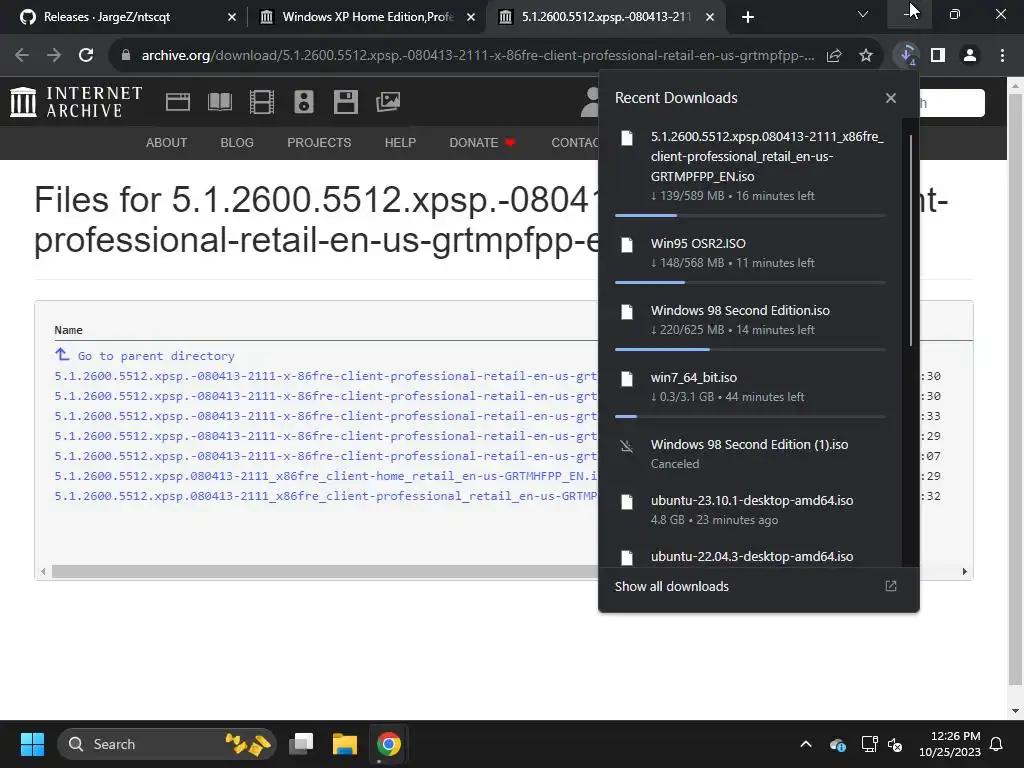This screenshot has height=768, width=1024.
Task: Close the Recent Downloads popup
Action: click(891, 98)
